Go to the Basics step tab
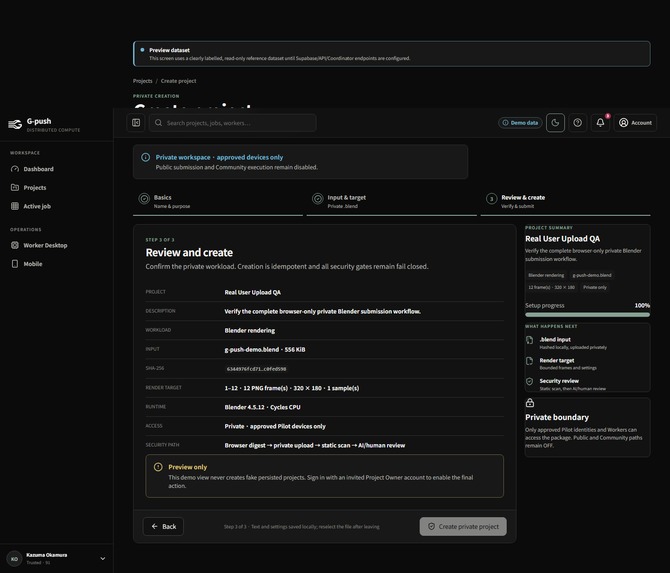The height and width of the screenshot is (573, 670). tap(218, 201)
